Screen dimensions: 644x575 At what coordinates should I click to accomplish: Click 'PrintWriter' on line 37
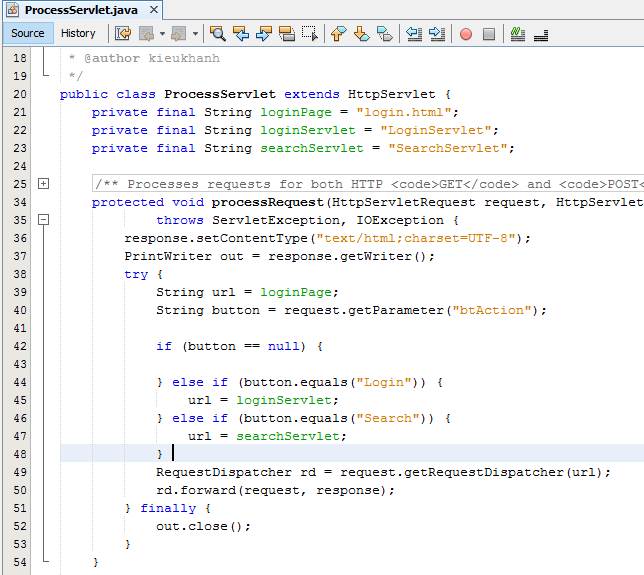point(168,256)
